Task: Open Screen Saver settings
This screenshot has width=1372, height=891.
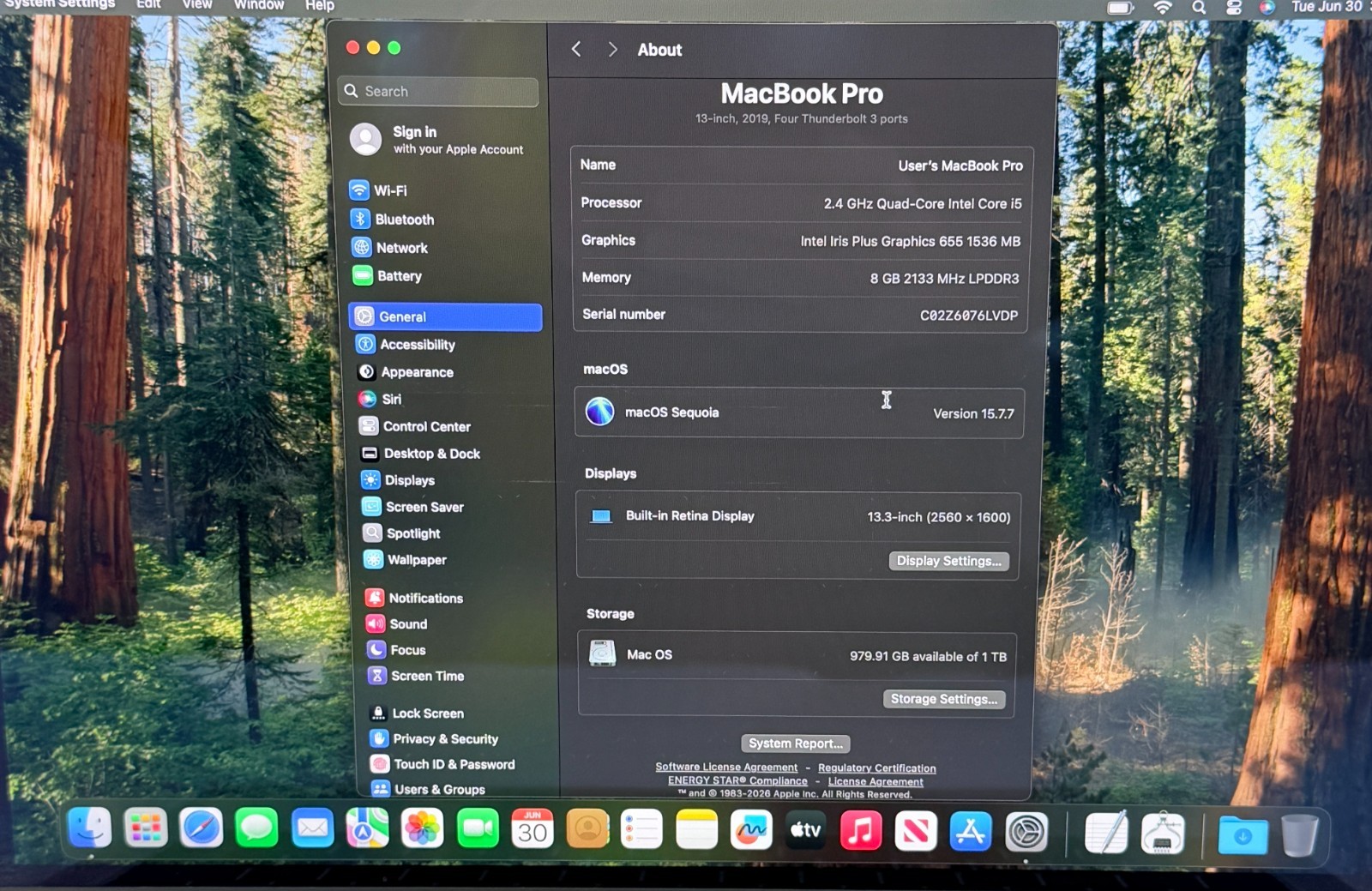Action: 412,506
